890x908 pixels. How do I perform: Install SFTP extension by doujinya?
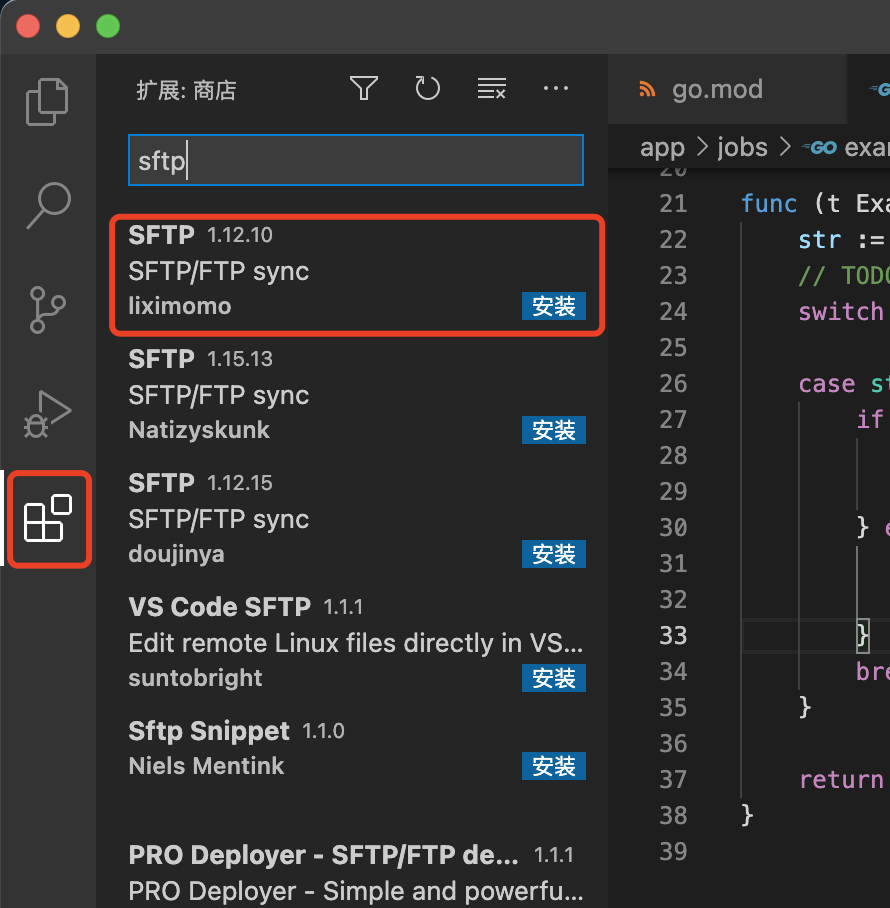click(x=554, y=554)
